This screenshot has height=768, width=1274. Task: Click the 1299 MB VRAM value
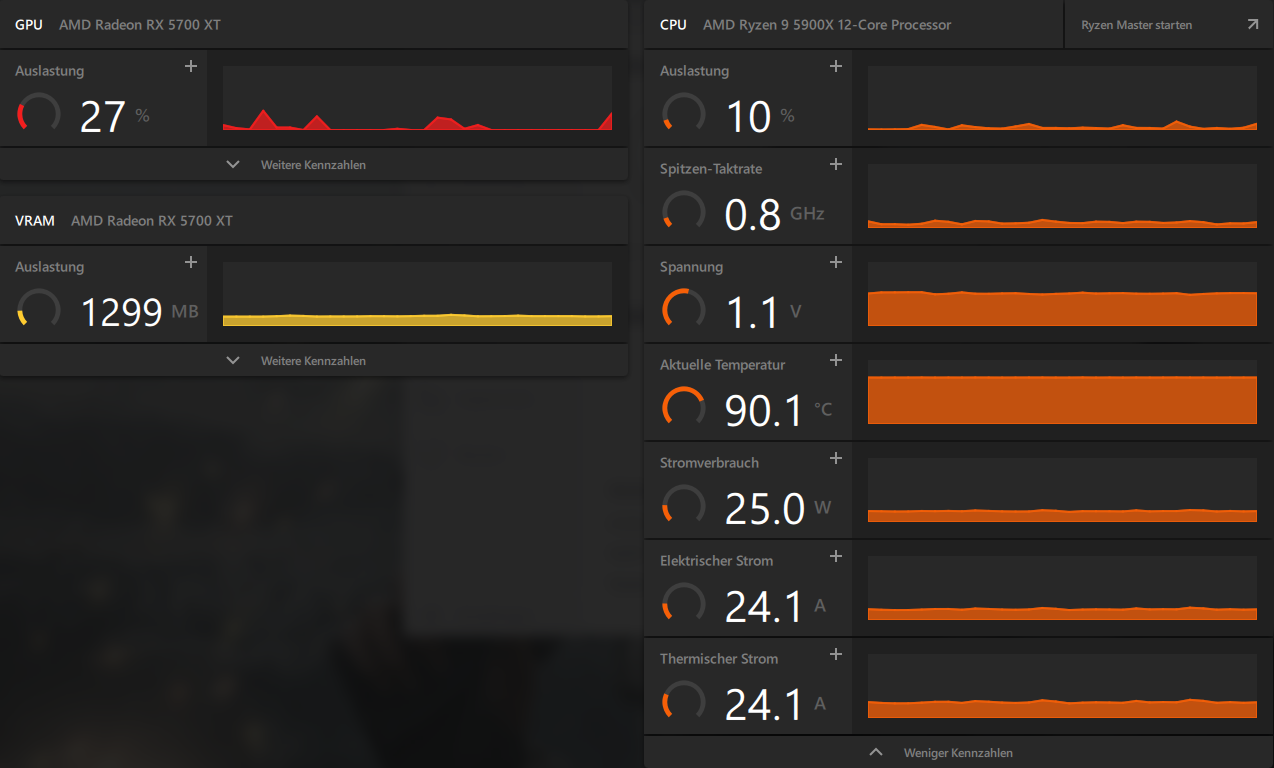139,312
